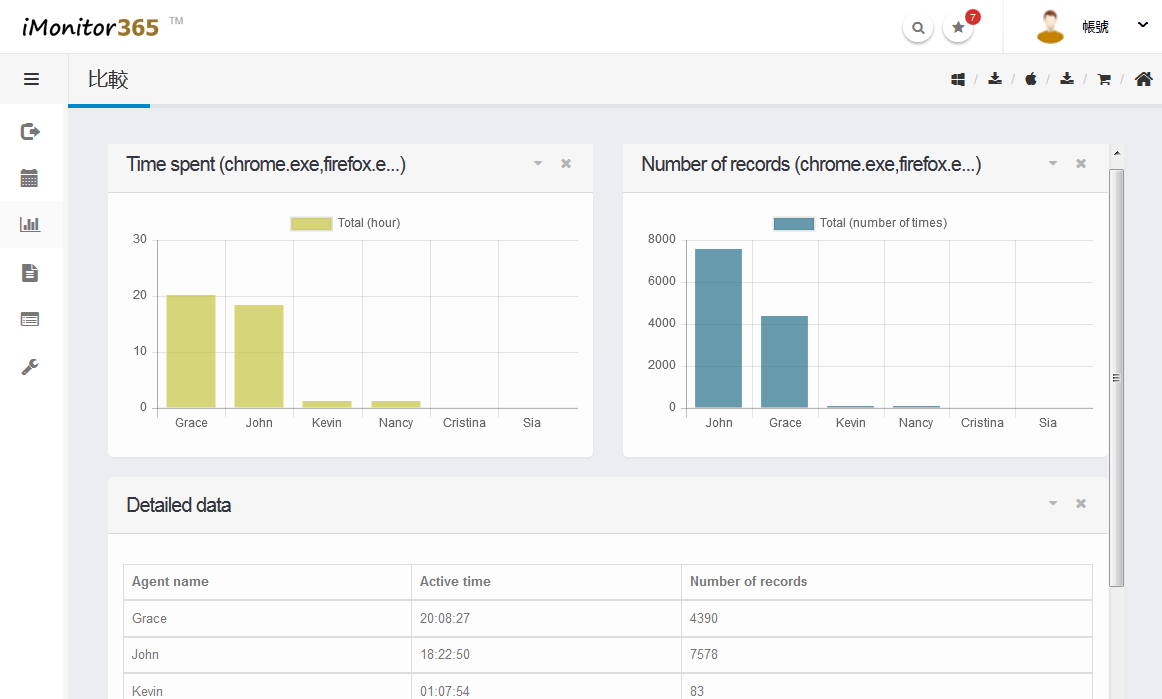Select the bar chart icon in sidebar
Screen dimensions: 1162x699
tap(30, 225)
